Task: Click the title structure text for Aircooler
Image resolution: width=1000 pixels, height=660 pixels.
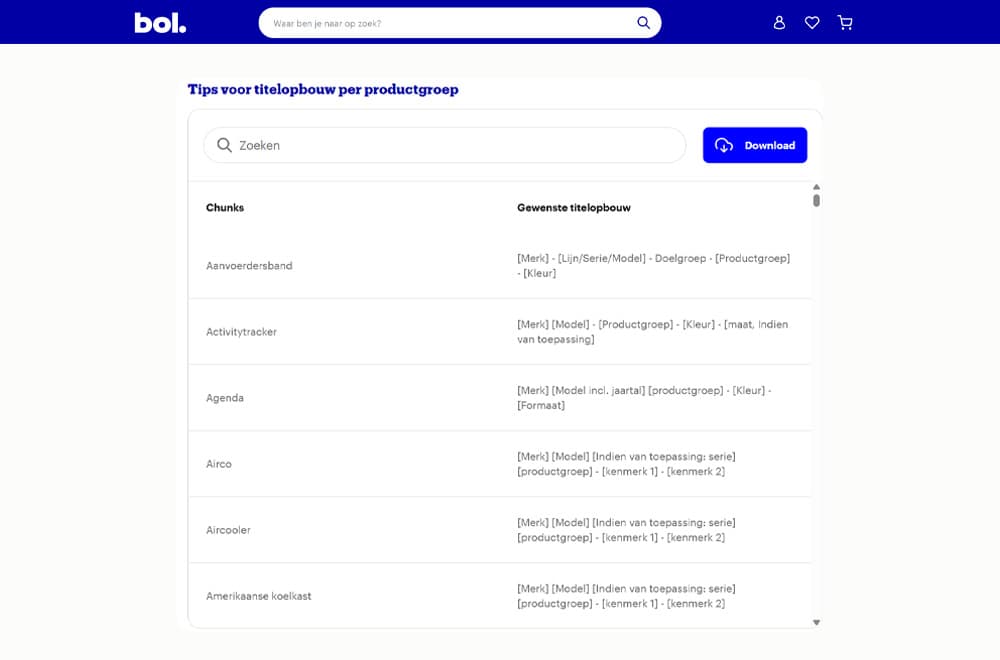Action: pyautogui.click(x=626, y=530)
